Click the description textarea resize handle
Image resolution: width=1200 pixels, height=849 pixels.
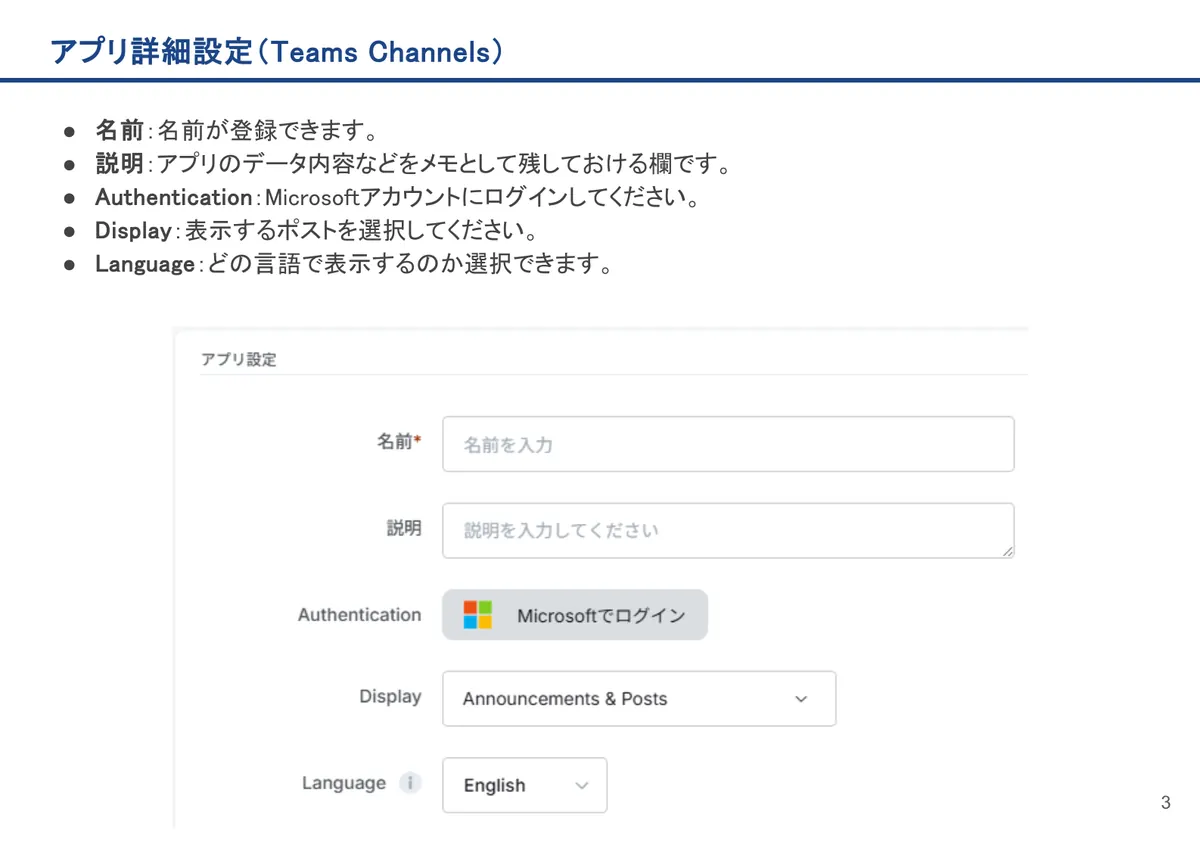(1007, 551)
